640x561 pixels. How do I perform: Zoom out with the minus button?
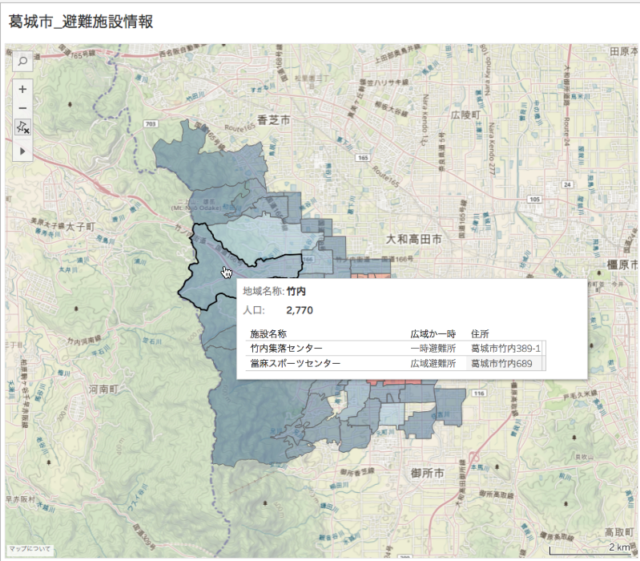click(22, 108)
